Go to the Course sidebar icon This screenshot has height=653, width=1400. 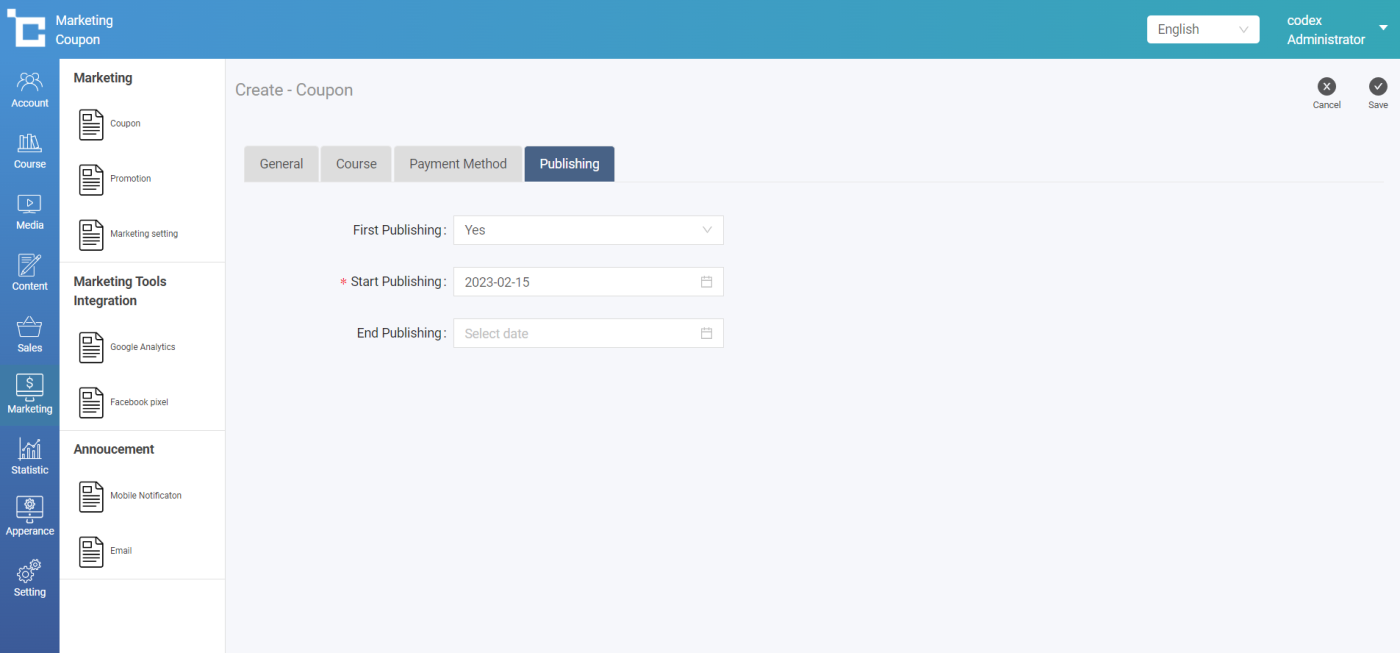click(x=30, y=144)
